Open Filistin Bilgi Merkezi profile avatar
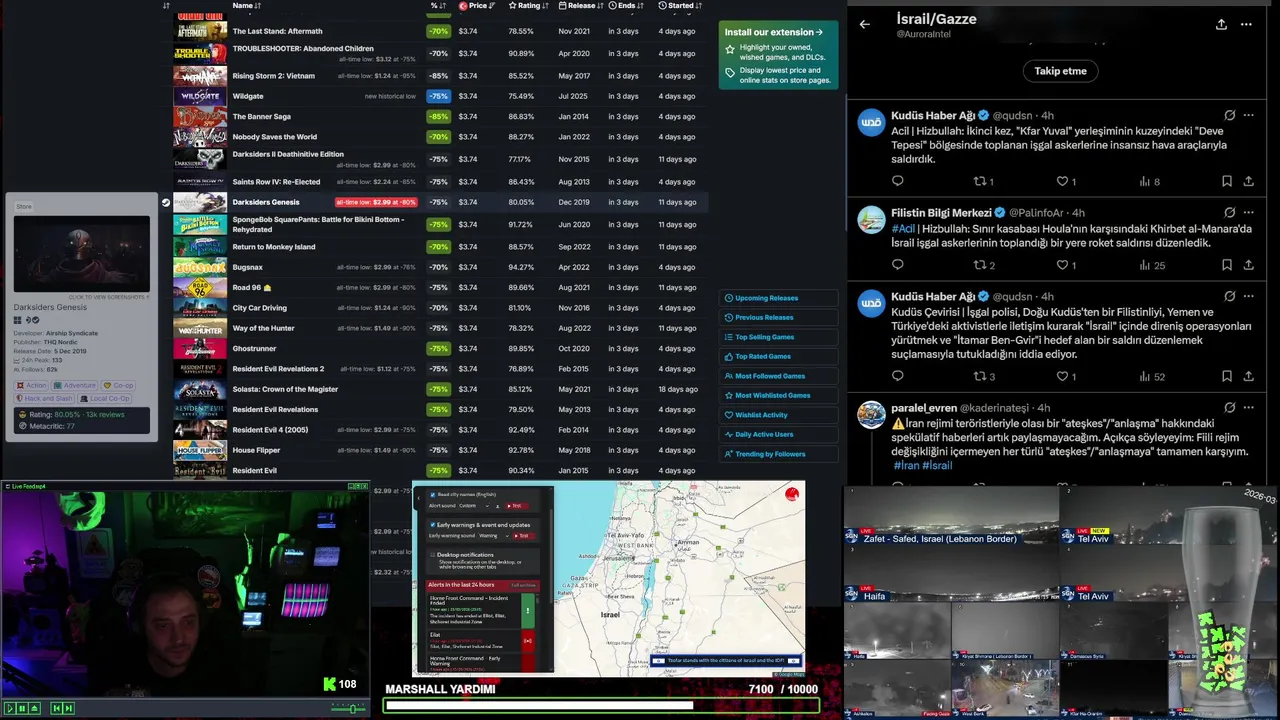This screenshot has width=1280, height=720. [x=871, y=219]
